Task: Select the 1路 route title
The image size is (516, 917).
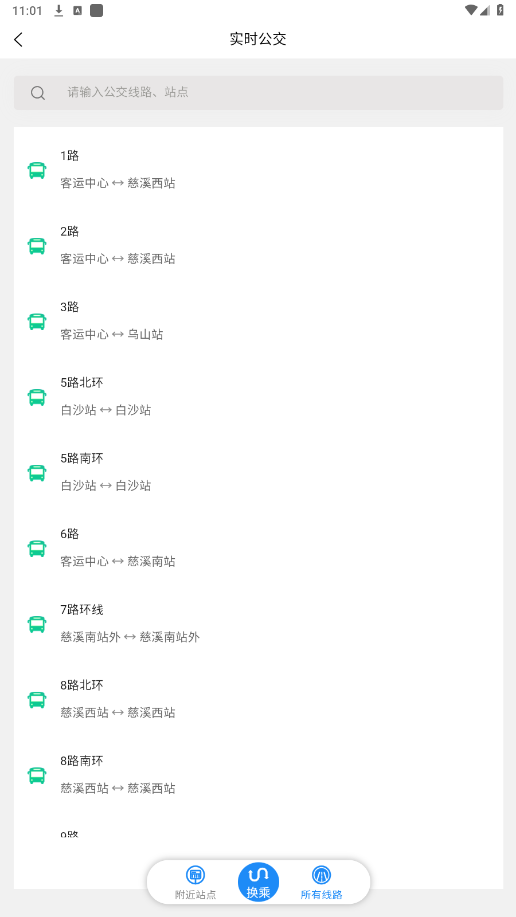Action: tap(70, 156)
